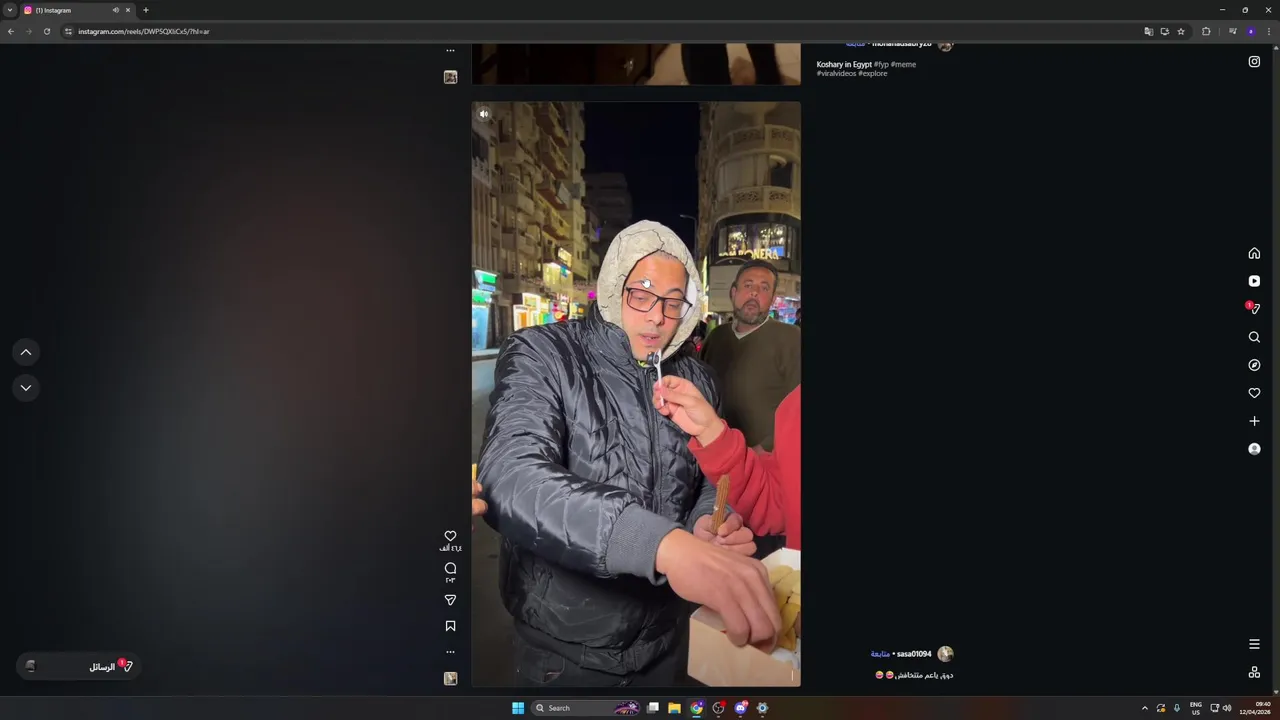Open the sasa01094 profile link
The height and width of the screenshot is (720, 1280).
(x=914, y=654)
